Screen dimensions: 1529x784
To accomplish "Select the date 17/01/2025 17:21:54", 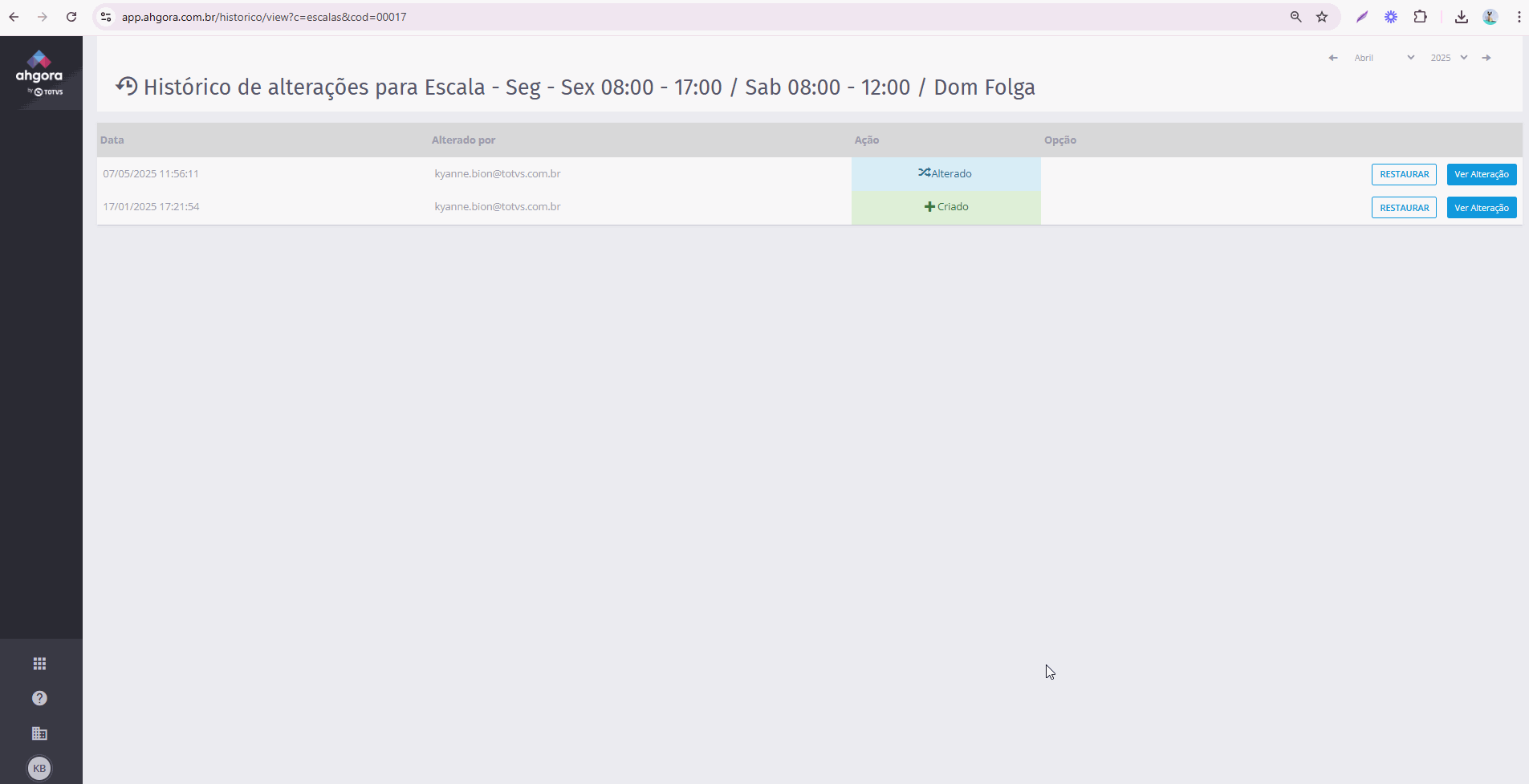I will (151, 206).
